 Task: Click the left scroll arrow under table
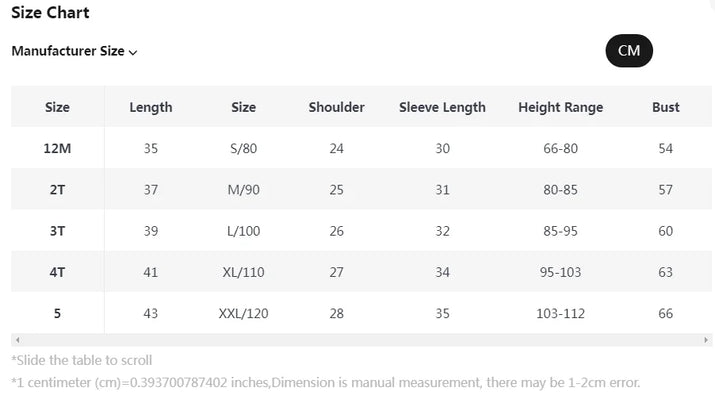pos(17,341)
